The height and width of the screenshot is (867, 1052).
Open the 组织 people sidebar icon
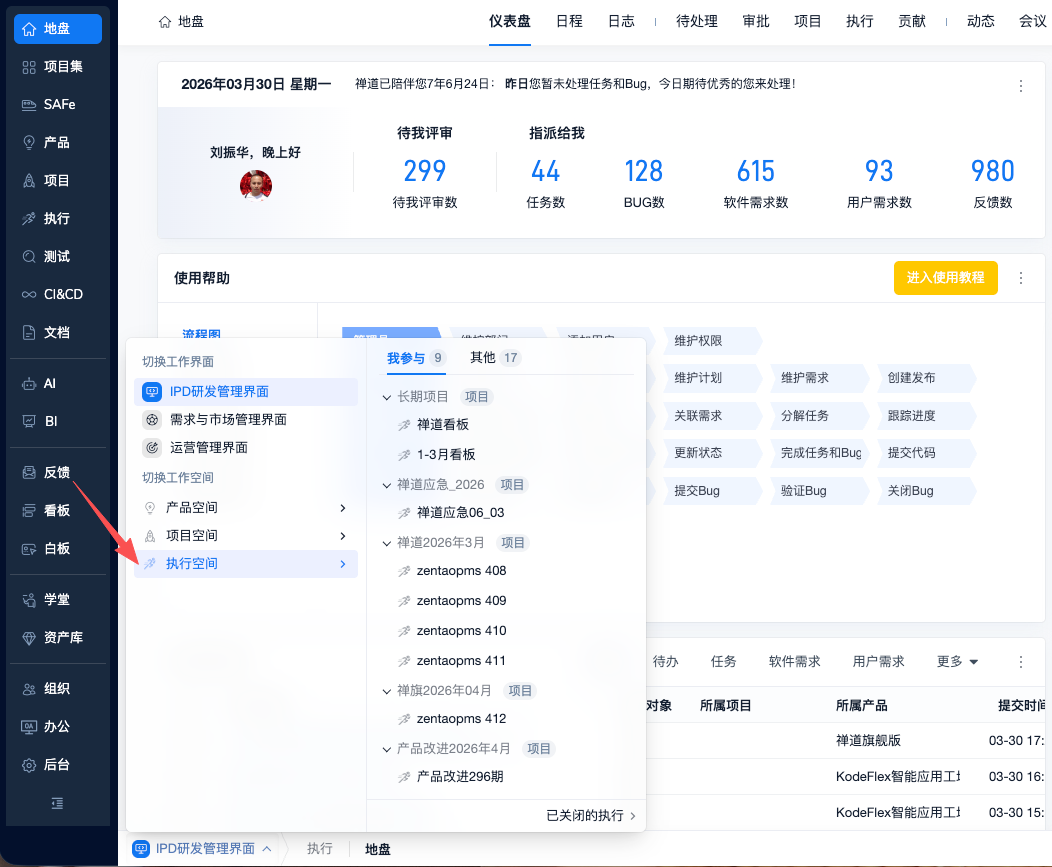coord(29,689)
